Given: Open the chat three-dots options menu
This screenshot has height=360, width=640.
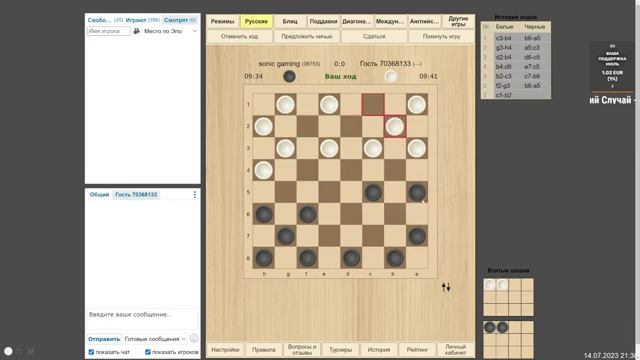Looking at the screenshot, I should pos(195,195).
